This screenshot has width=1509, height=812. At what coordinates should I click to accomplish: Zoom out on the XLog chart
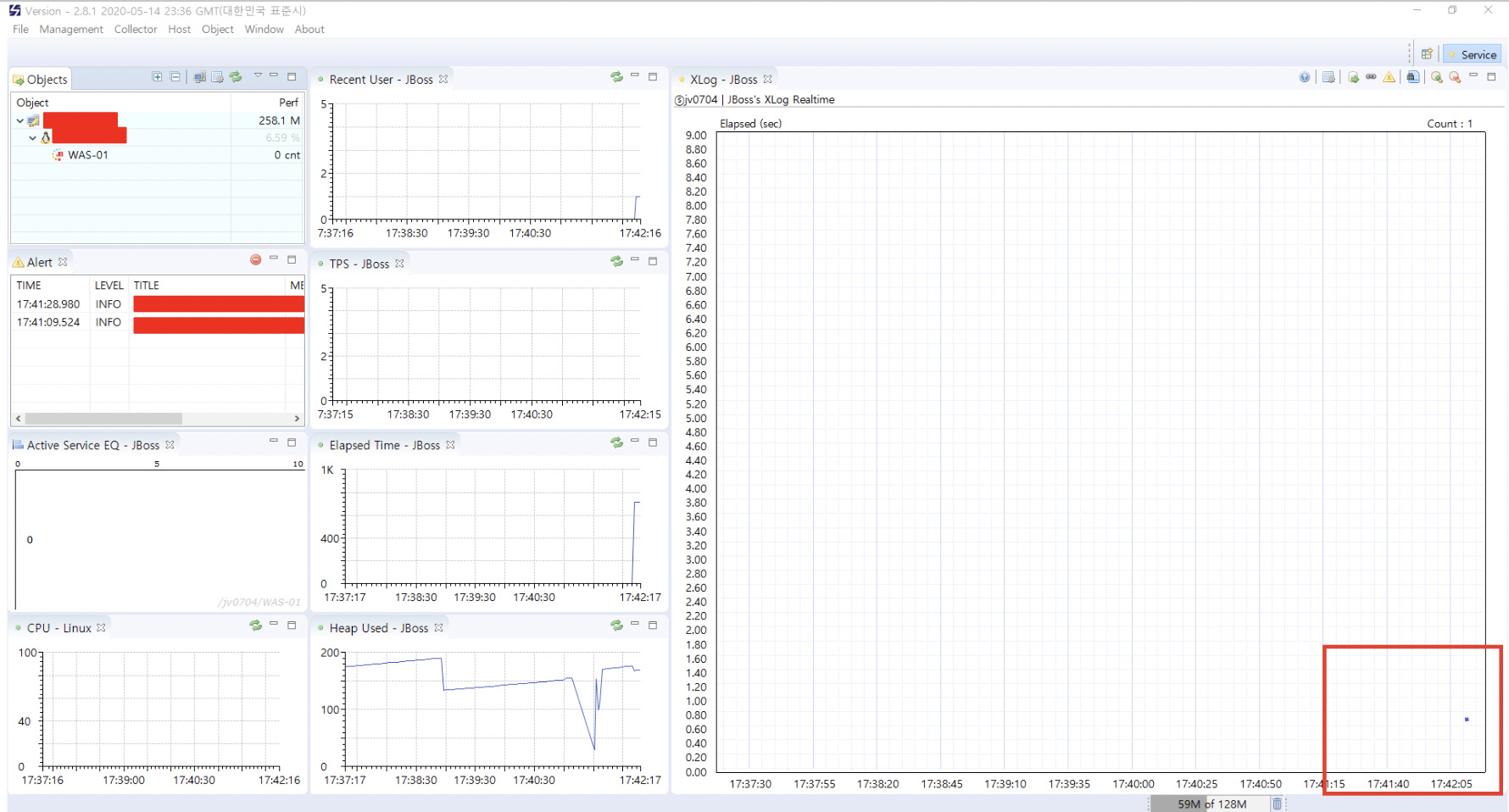tap(1455, 77)
